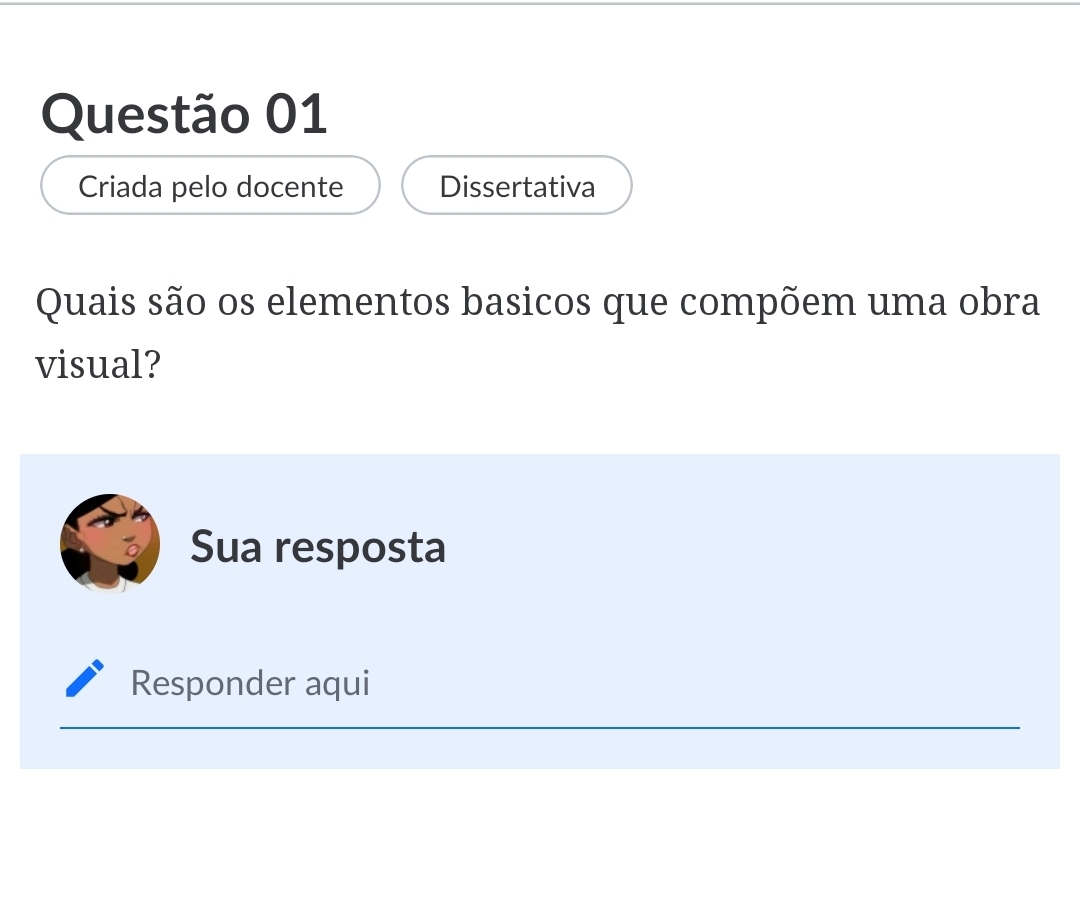Focus the "Responder aqui" answer field
Screen dimensions: 1080x897
click(560, 684)
